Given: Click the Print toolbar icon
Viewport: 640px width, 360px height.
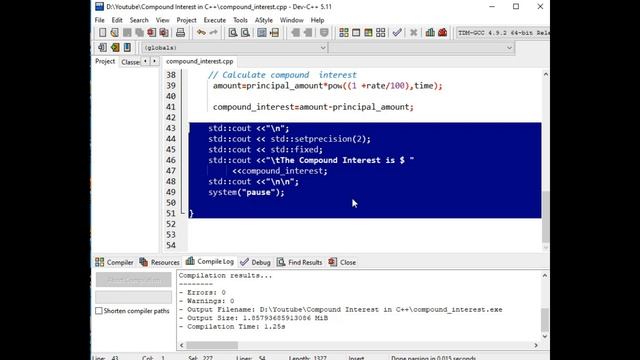Looking at the screenshot, I should coord(180,33).
